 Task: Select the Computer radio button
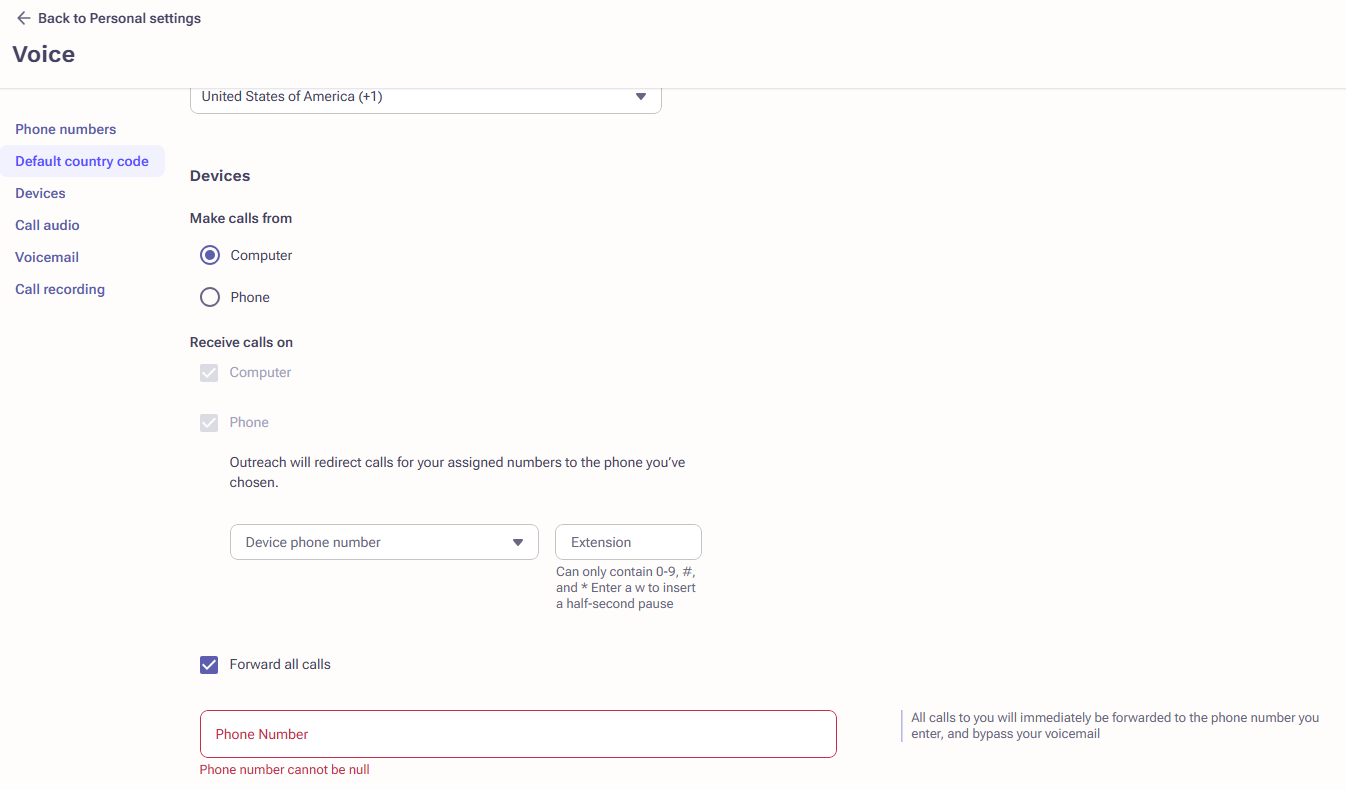[x=210, y=255]
